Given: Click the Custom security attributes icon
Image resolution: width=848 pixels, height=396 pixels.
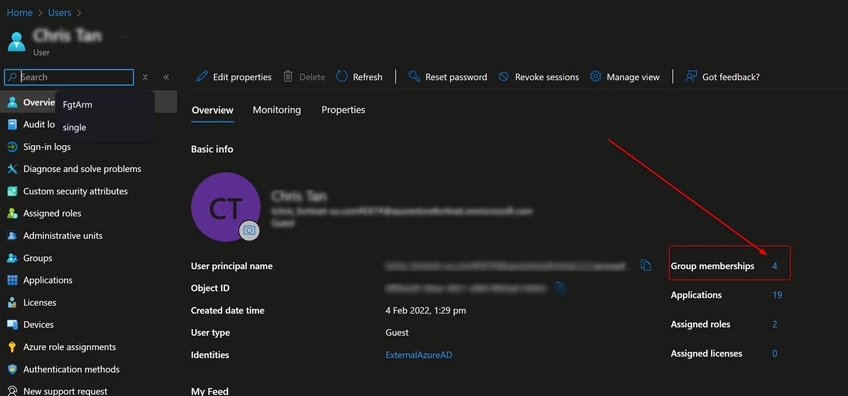Looking at the screenshot, I should [12, 191].
